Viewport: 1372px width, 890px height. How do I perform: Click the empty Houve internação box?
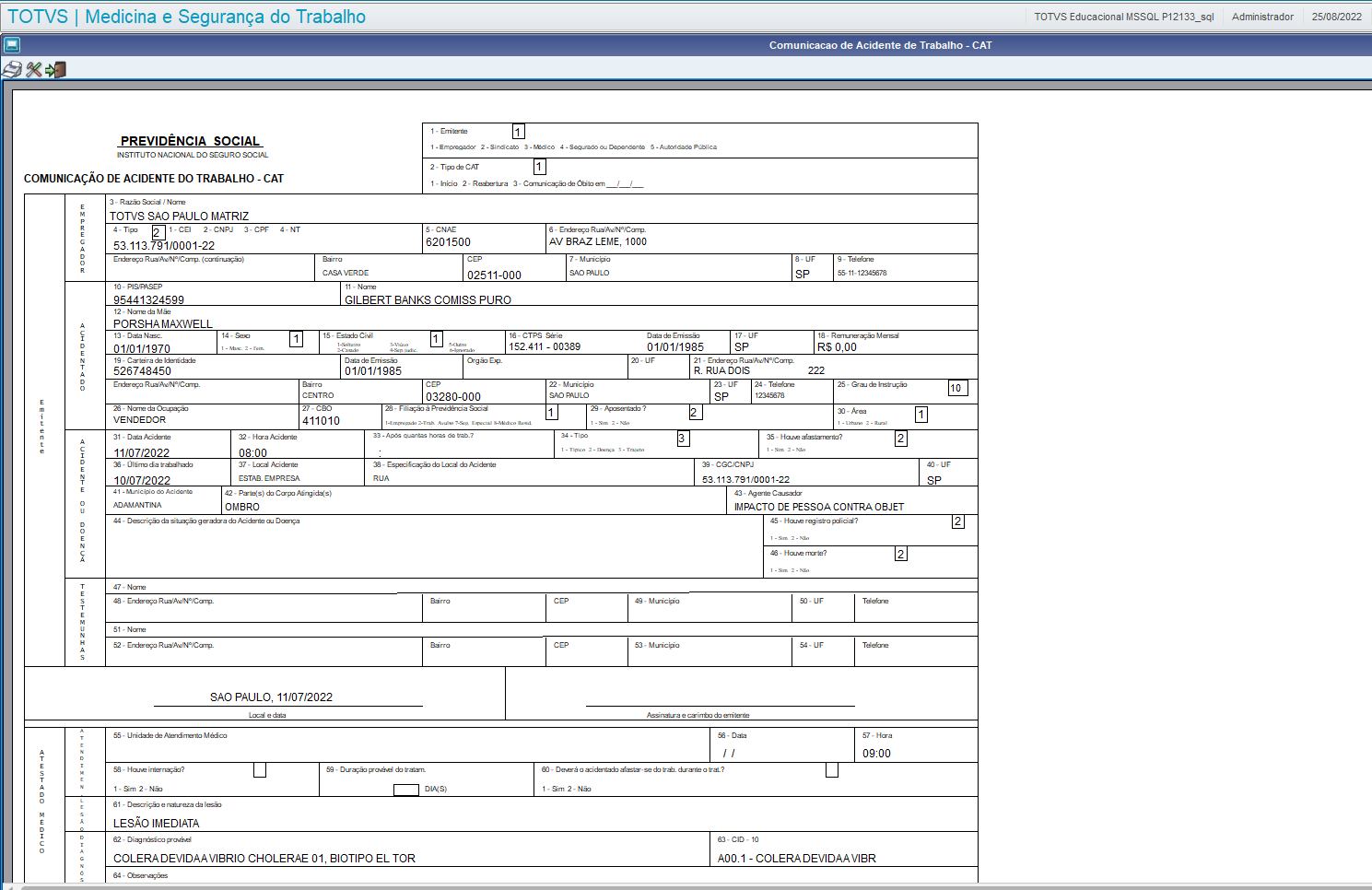coord(260,770)
